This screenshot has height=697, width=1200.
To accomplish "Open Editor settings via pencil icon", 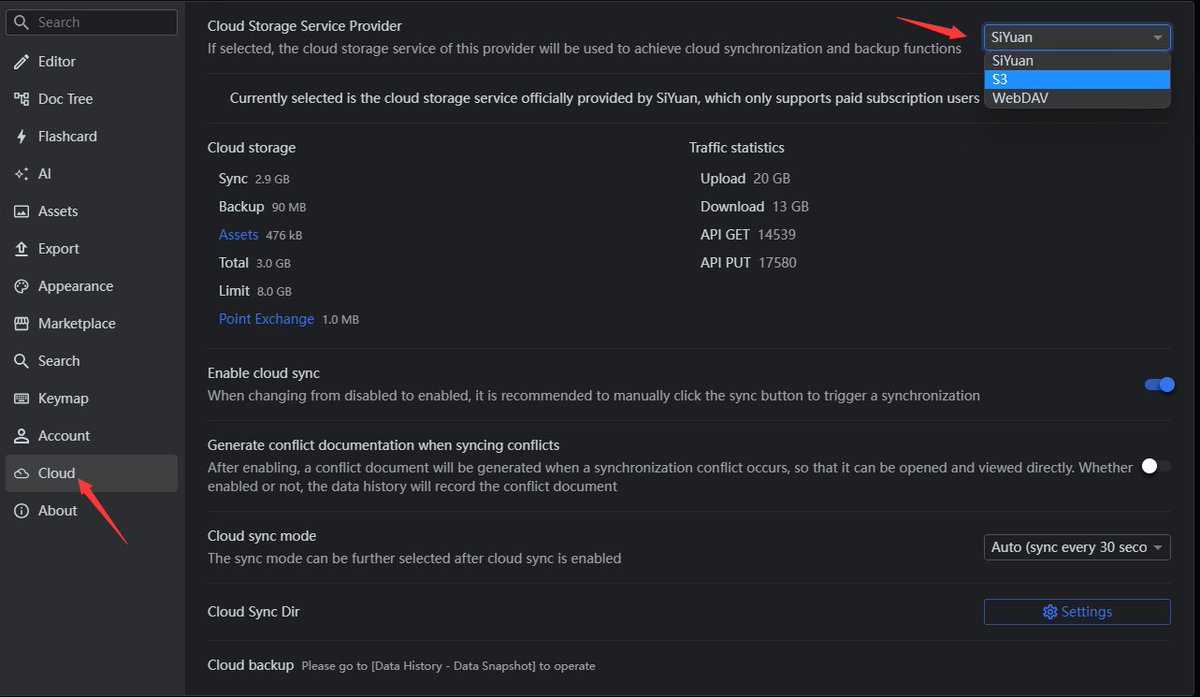I will [x=20, y=62].
